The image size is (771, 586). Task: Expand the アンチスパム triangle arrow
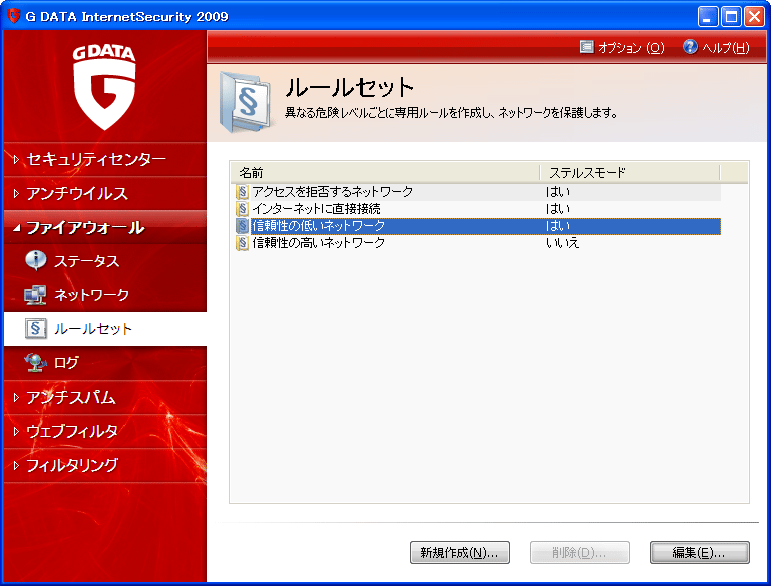click(16, 397)
